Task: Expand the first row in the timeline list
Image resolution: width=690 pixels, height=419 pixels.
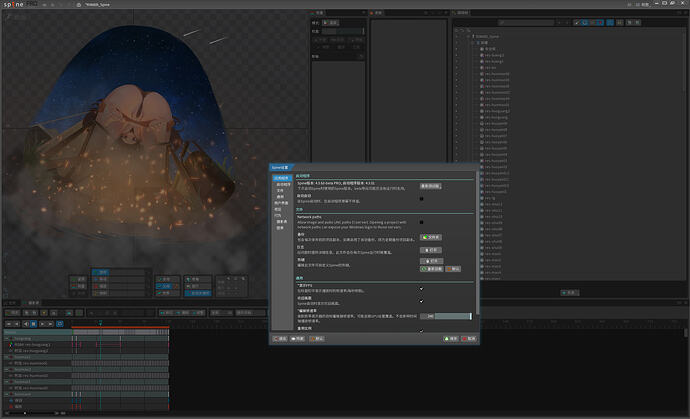Action: (7, 338)
